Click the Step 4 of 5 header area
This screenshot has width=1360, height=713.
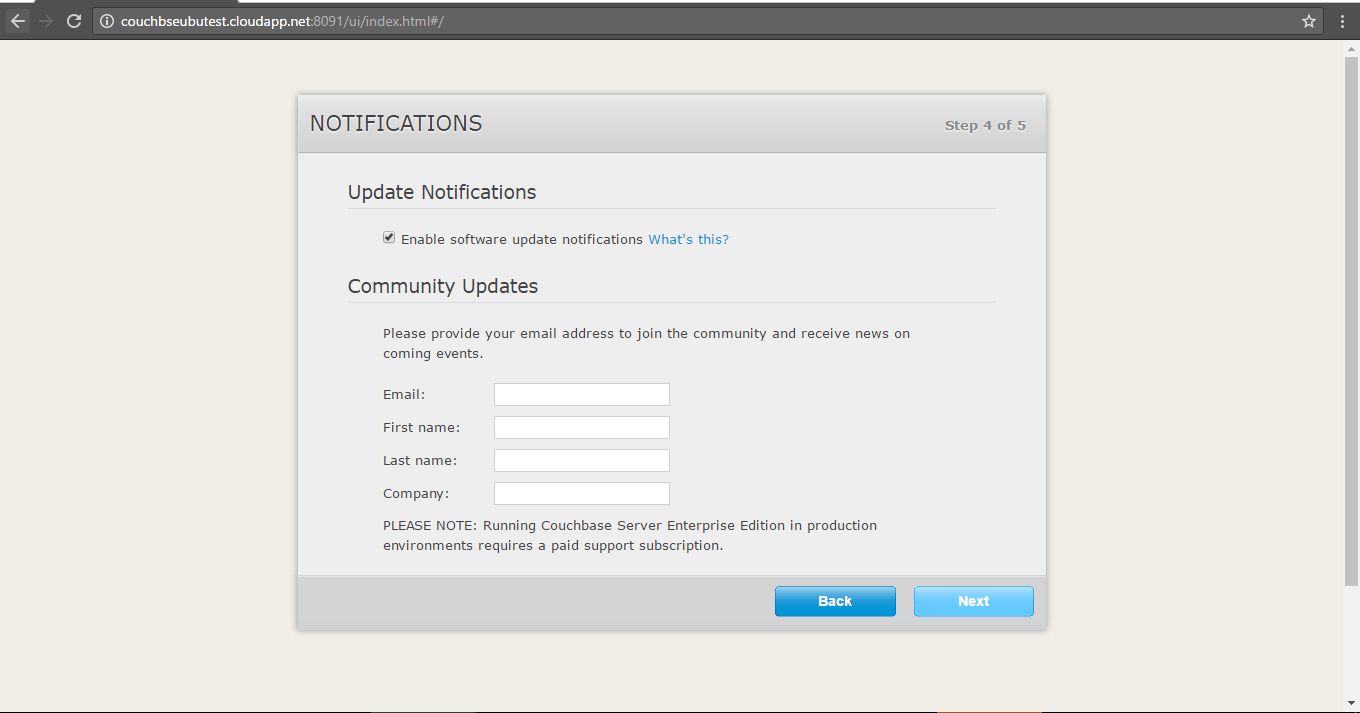coord(985,125)
